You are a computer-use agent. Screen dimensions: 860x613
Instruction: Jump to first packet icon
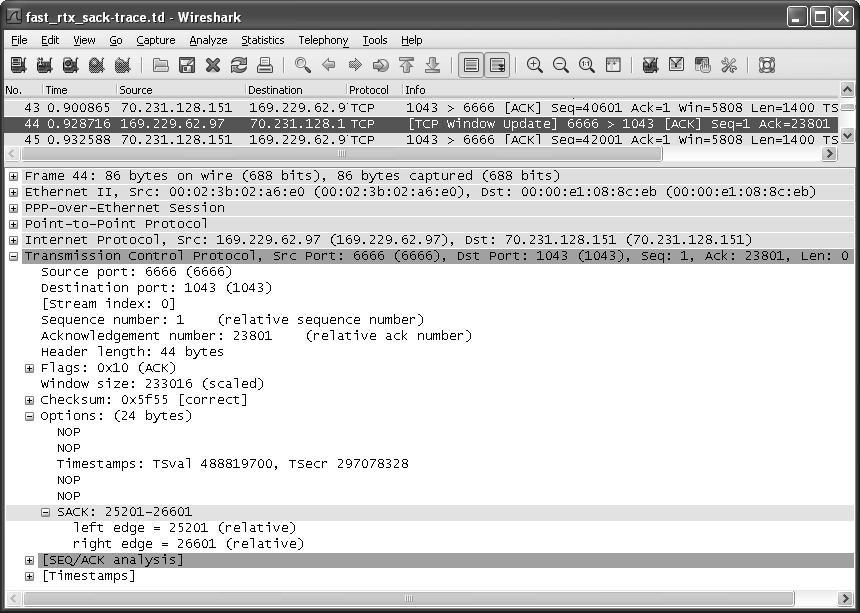pyautogui.click(x=406, y=65)
